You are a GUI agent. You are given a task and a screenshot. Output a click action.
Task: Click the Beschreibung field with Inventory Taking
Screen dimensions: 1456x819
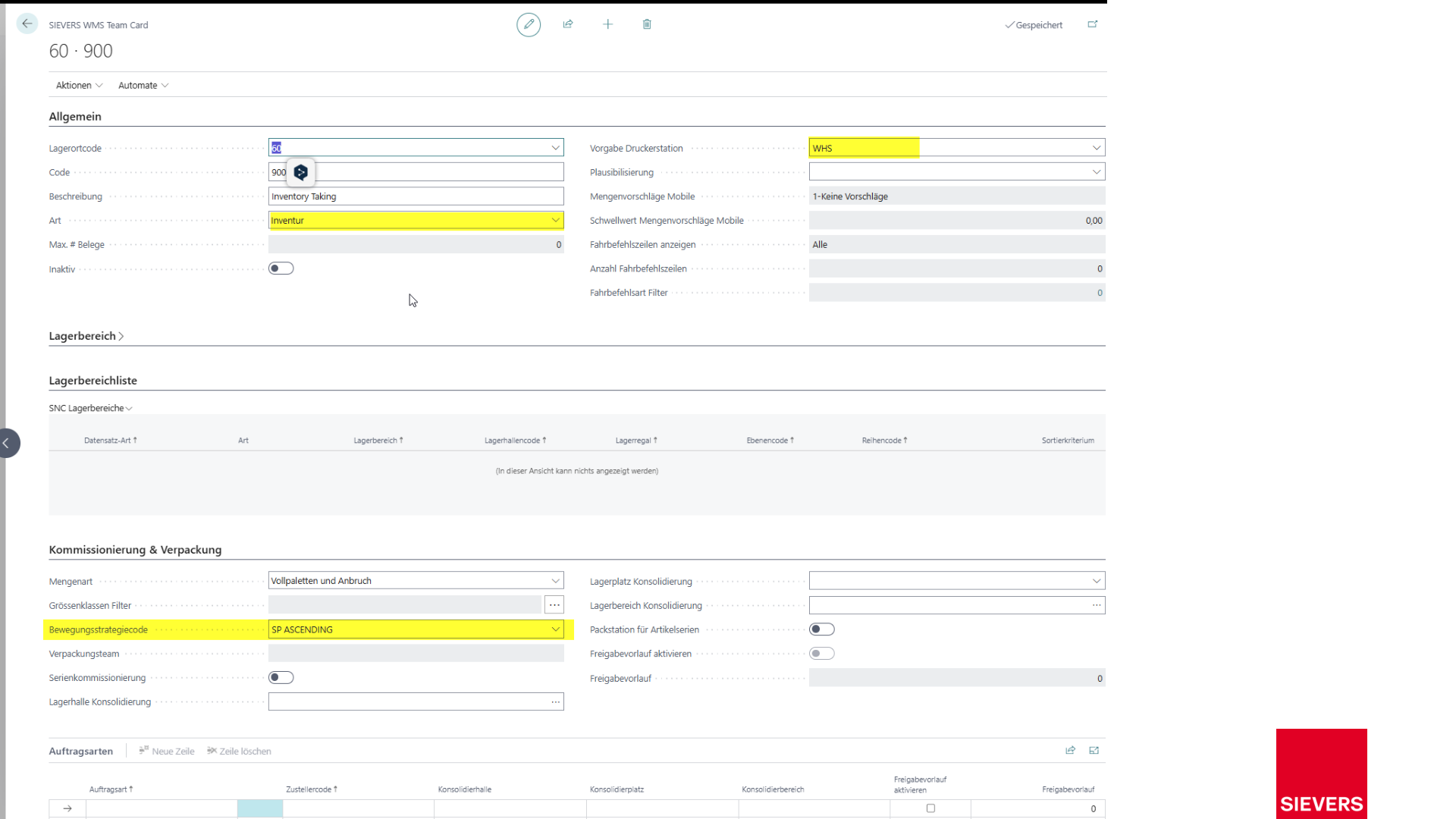pos(416,196)
